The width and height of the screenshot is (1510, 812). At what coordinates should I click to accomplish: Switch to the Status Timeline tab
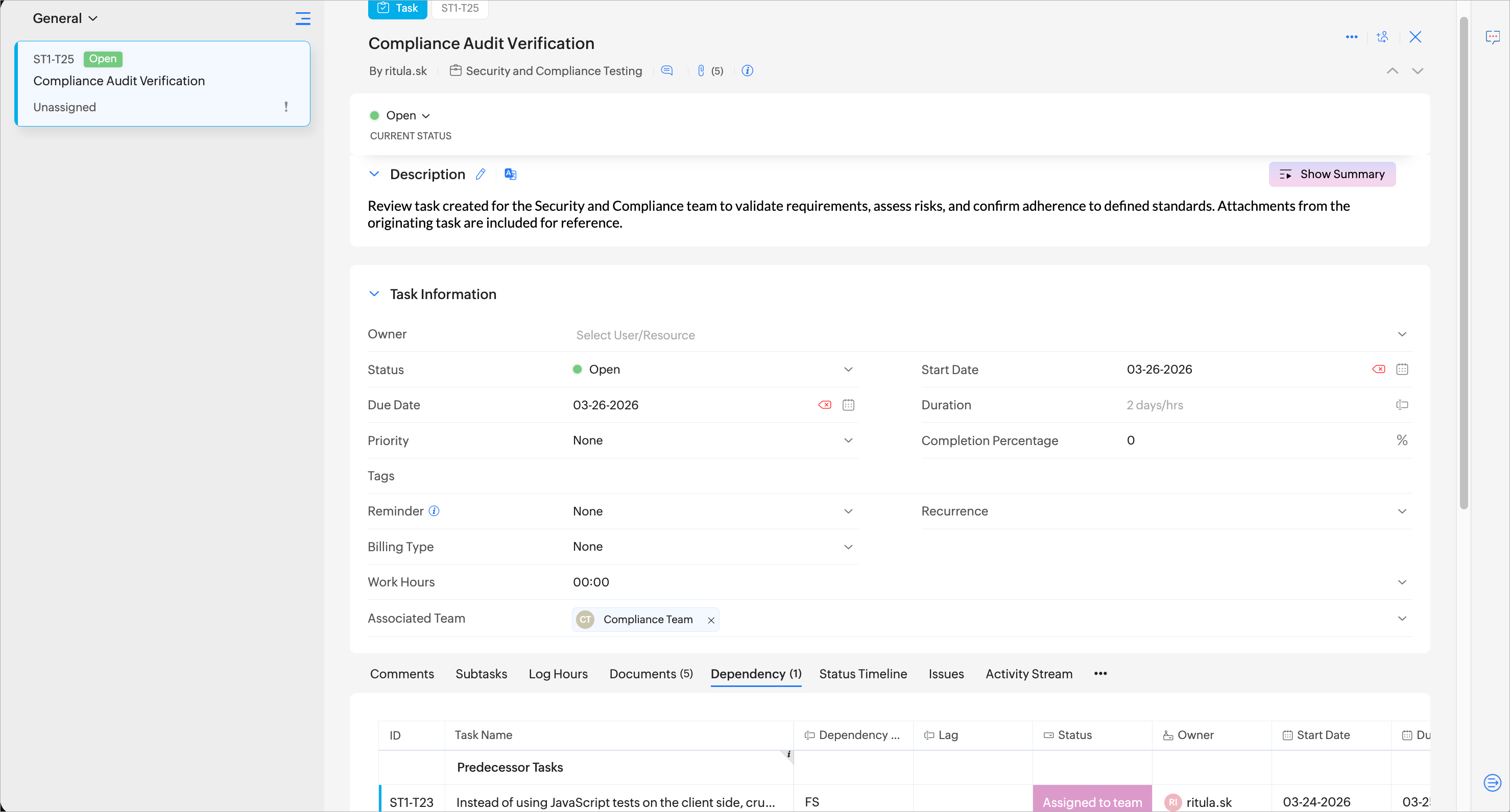(x=862, y=674)
